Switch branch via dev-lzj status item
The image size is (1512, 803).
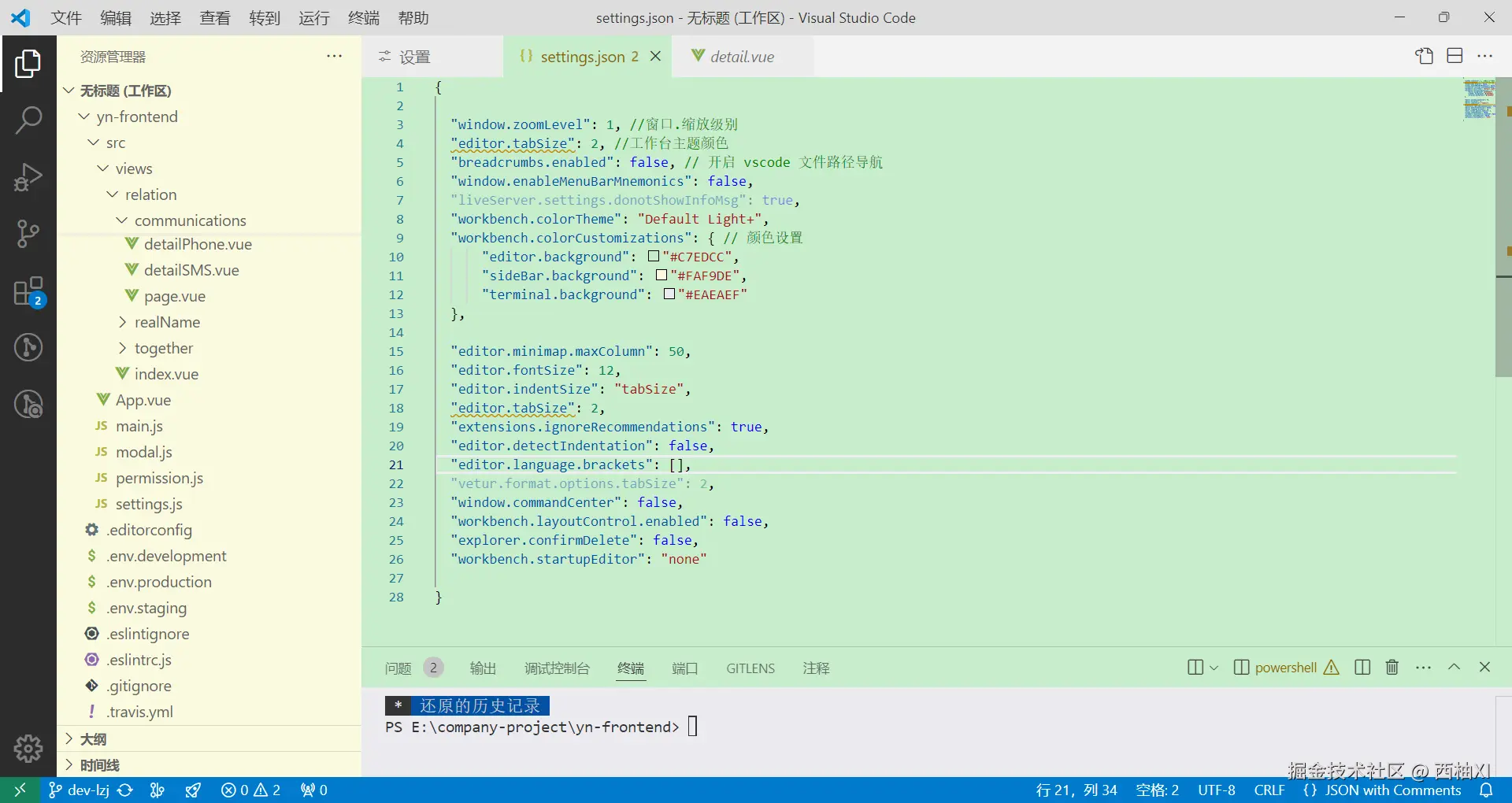[x=79, y=790]
